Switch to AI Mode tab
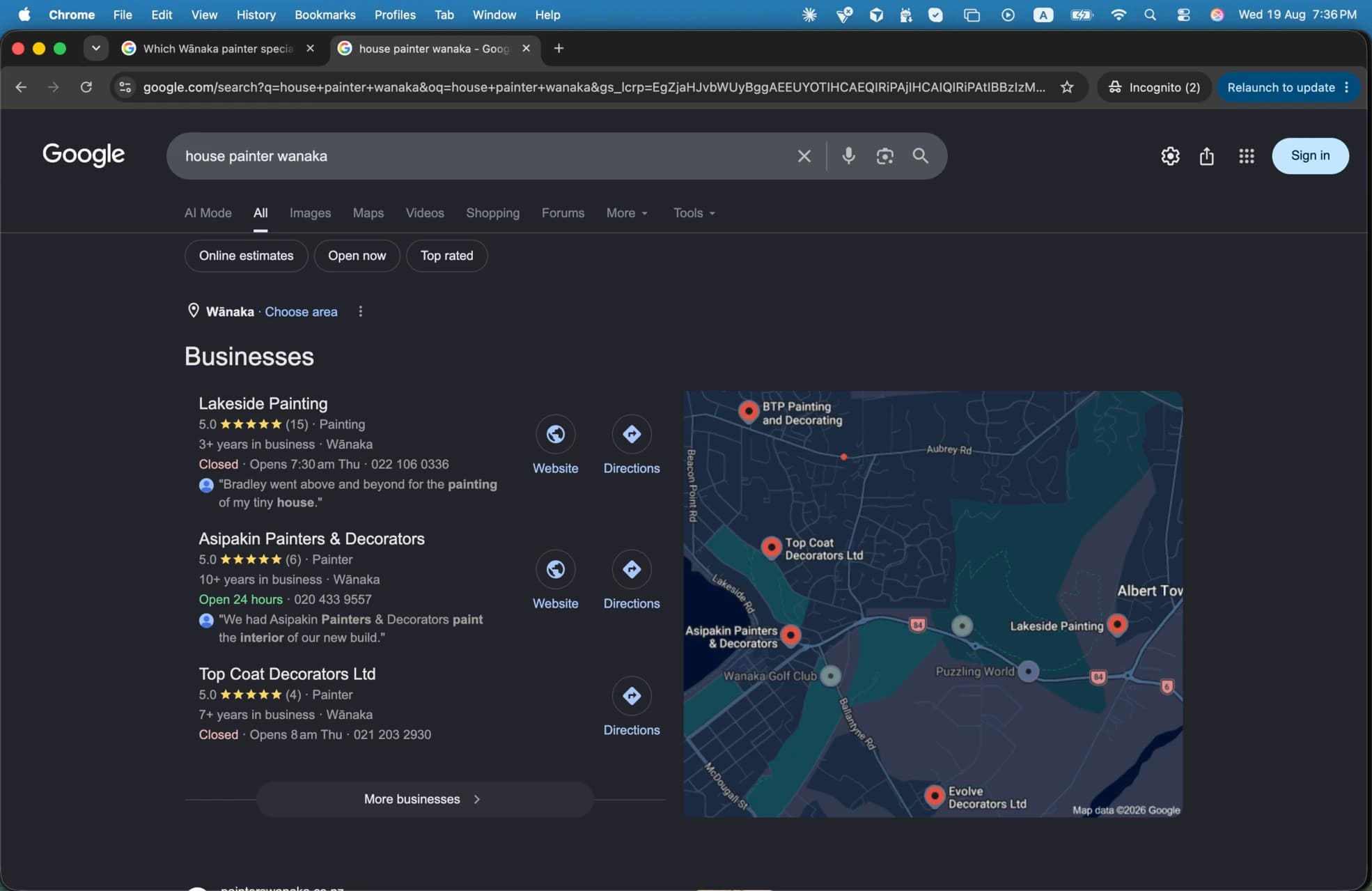The image size is (1372, 891). click(x=208, y=213)
